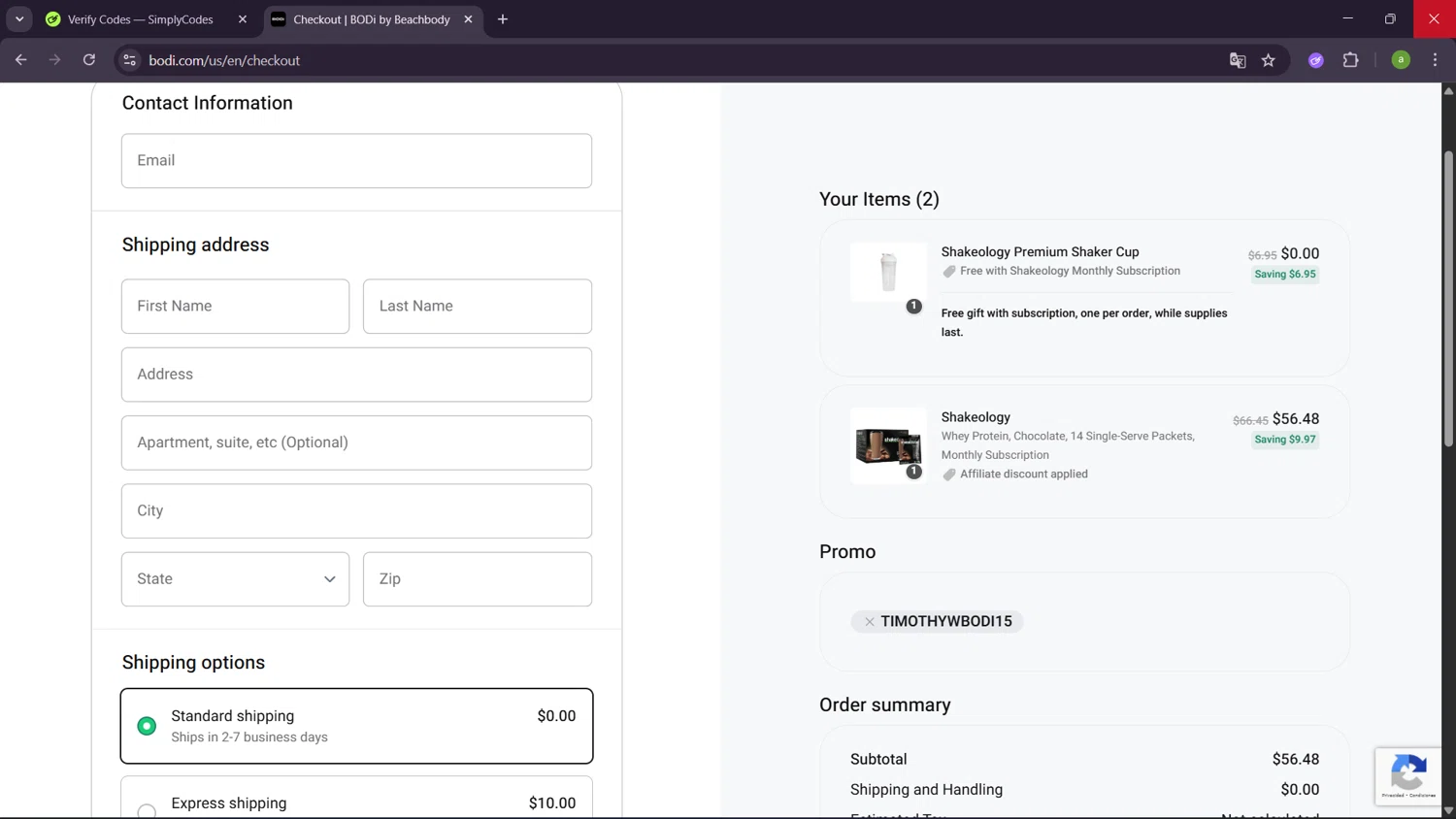Click the Shakeology Premium Shaker Cup title
The height and width of the screenshot is (819, 1456).
click(1040, 252)
